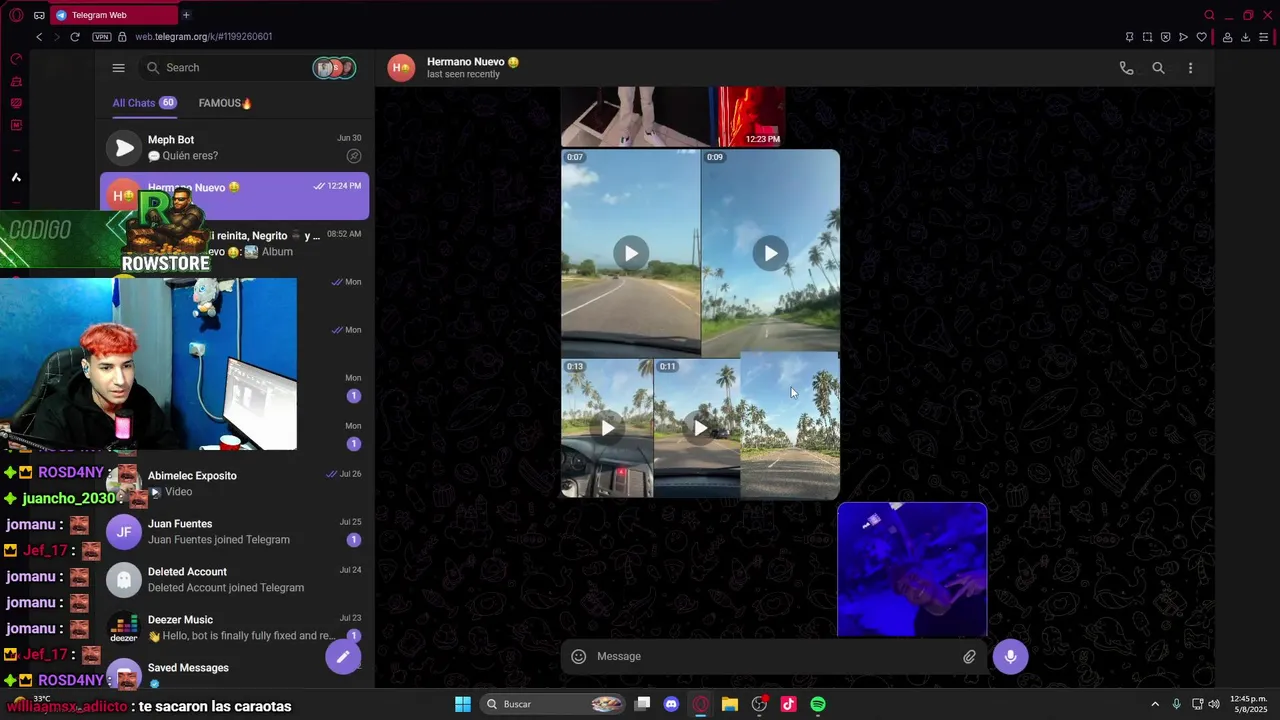Open the Juan Fuentes chat
The height and width of the screenshot is (720, 1280).
pyautogui.click(x=234, y=532)
